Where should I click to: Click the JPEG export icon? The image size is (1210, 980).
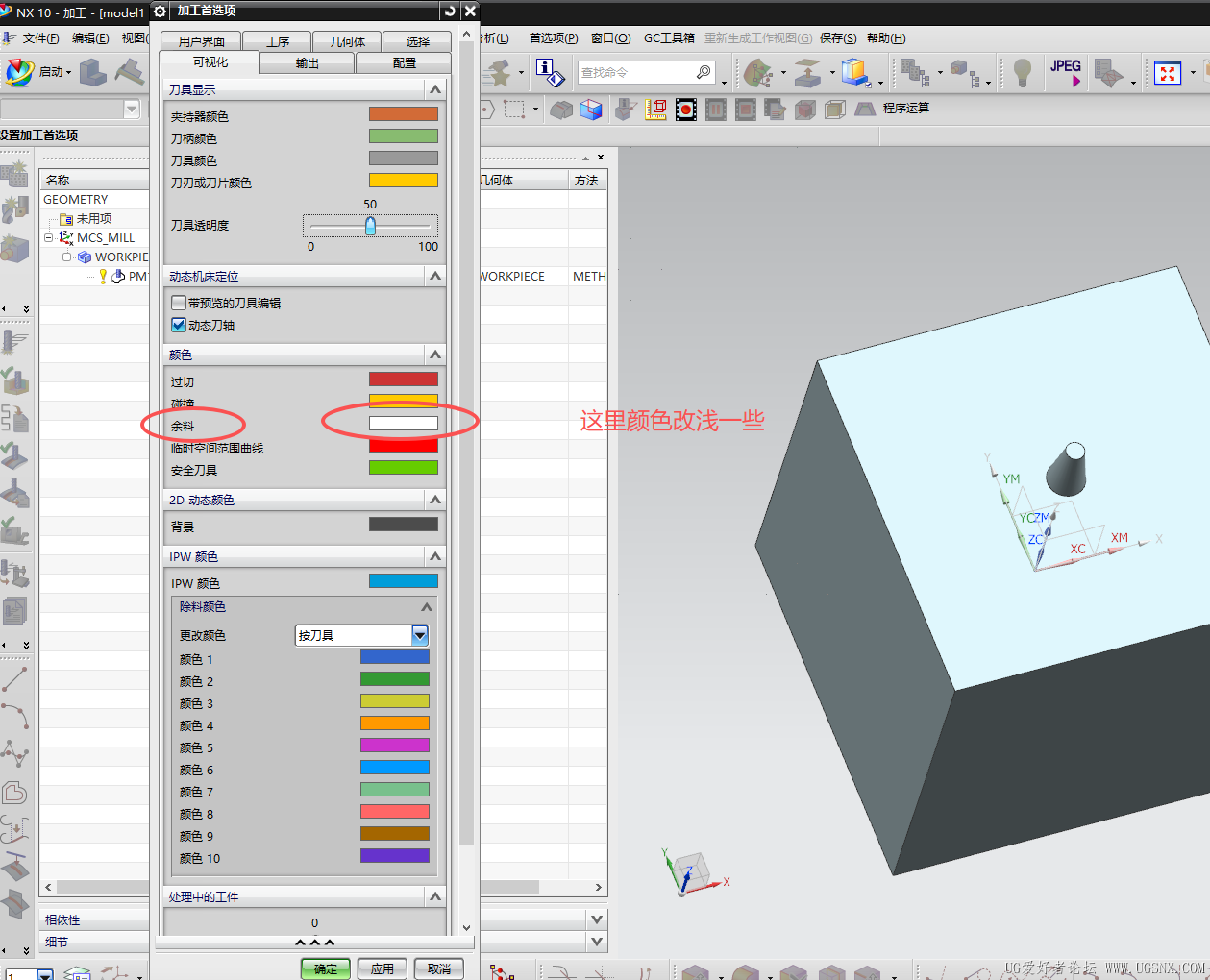coord(1066,72)
